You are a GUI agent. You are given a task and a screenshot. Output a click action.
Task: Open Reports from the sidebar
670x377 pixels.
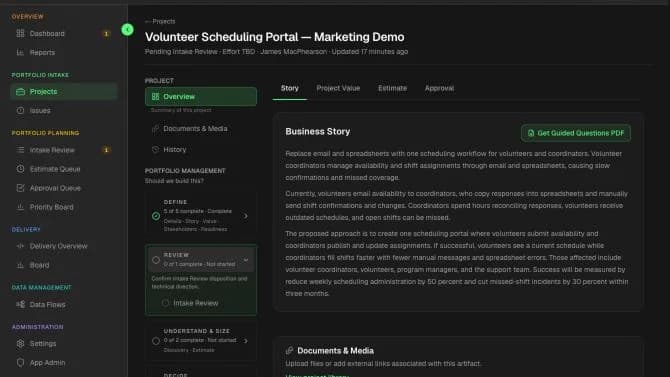pyautogui.click(x=63, y=52)
